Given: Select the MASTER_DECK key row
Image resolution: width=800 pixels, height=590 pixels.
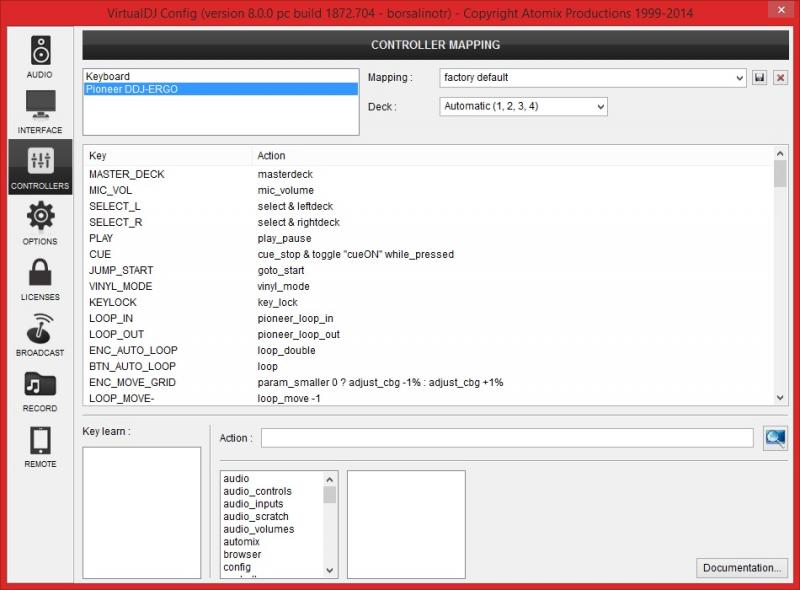Looking at the screenshot, I should point(429,174).
